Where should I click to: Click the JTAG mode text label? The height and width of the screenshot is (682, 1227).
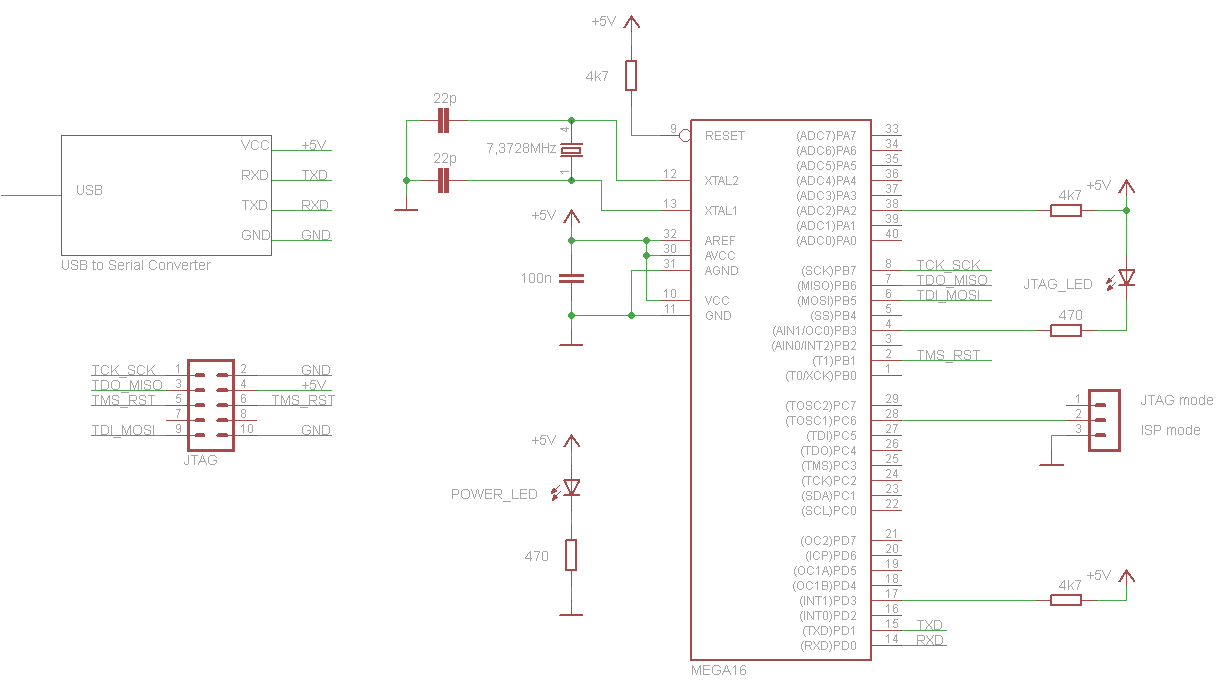pyautogui.click(x=1176, y=400)
